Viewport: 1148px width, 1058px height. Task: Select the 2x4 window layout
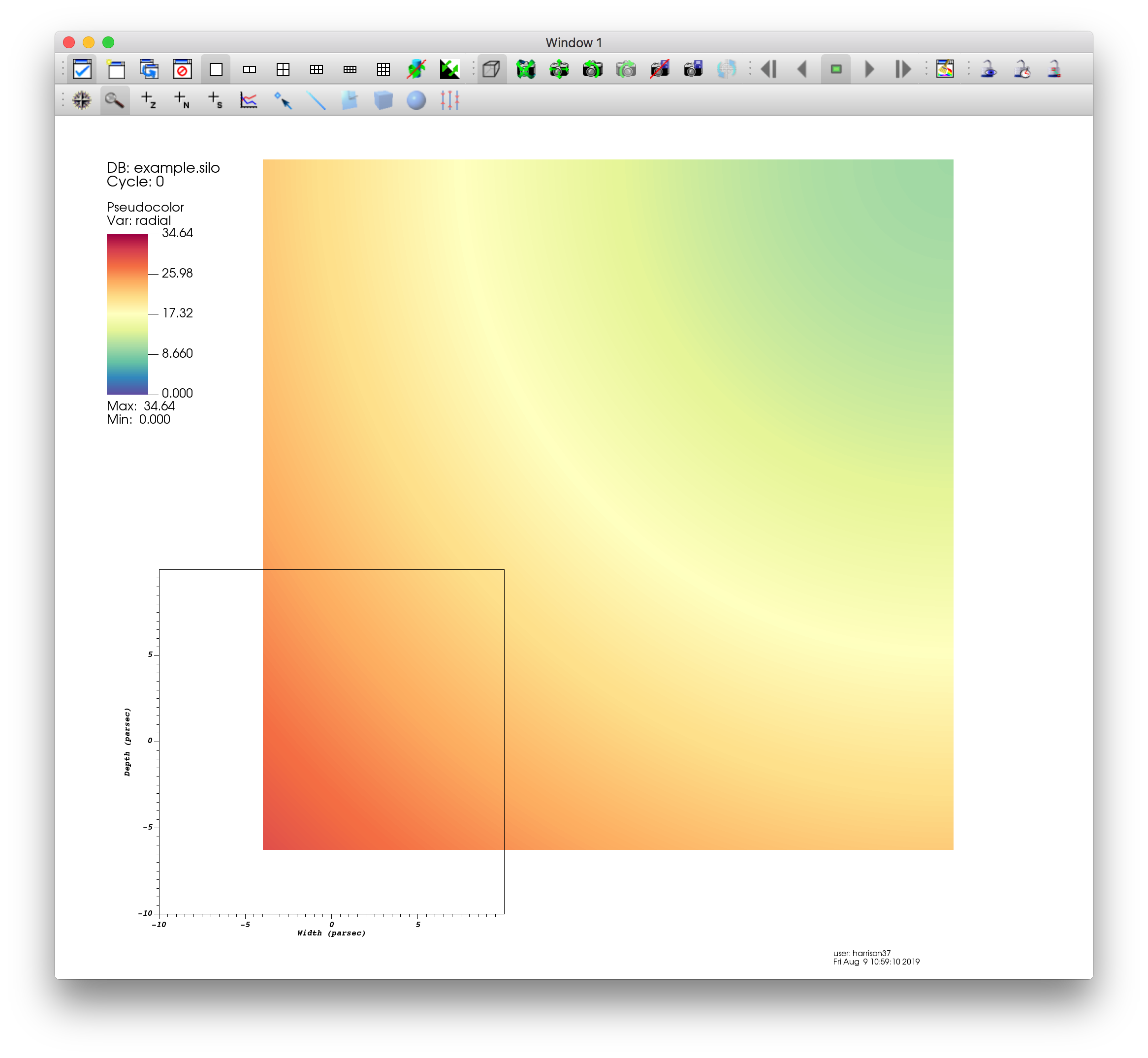(x=350, y=69)
